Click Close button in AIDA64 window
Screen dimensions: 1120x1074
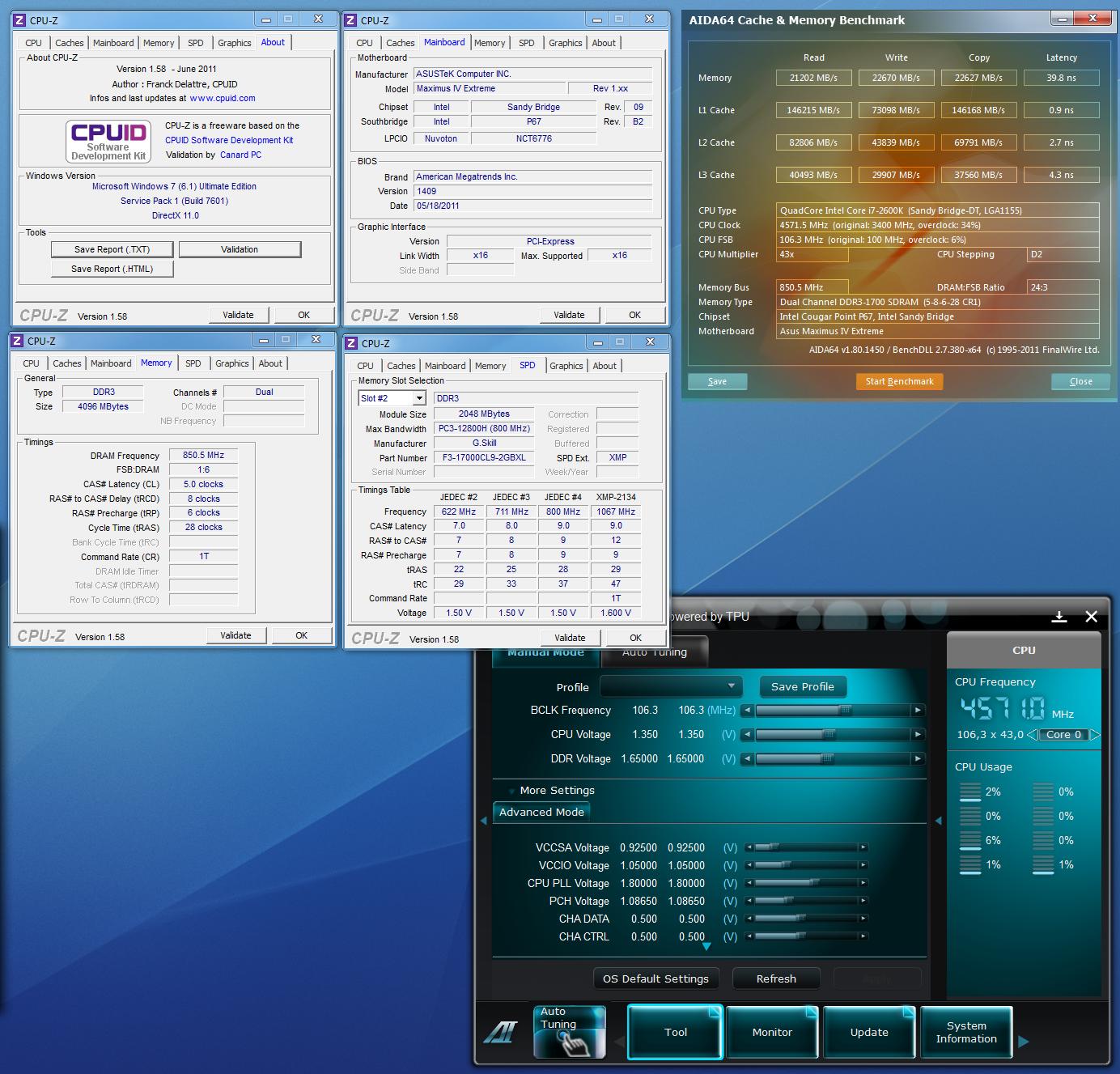point(1080,381)
